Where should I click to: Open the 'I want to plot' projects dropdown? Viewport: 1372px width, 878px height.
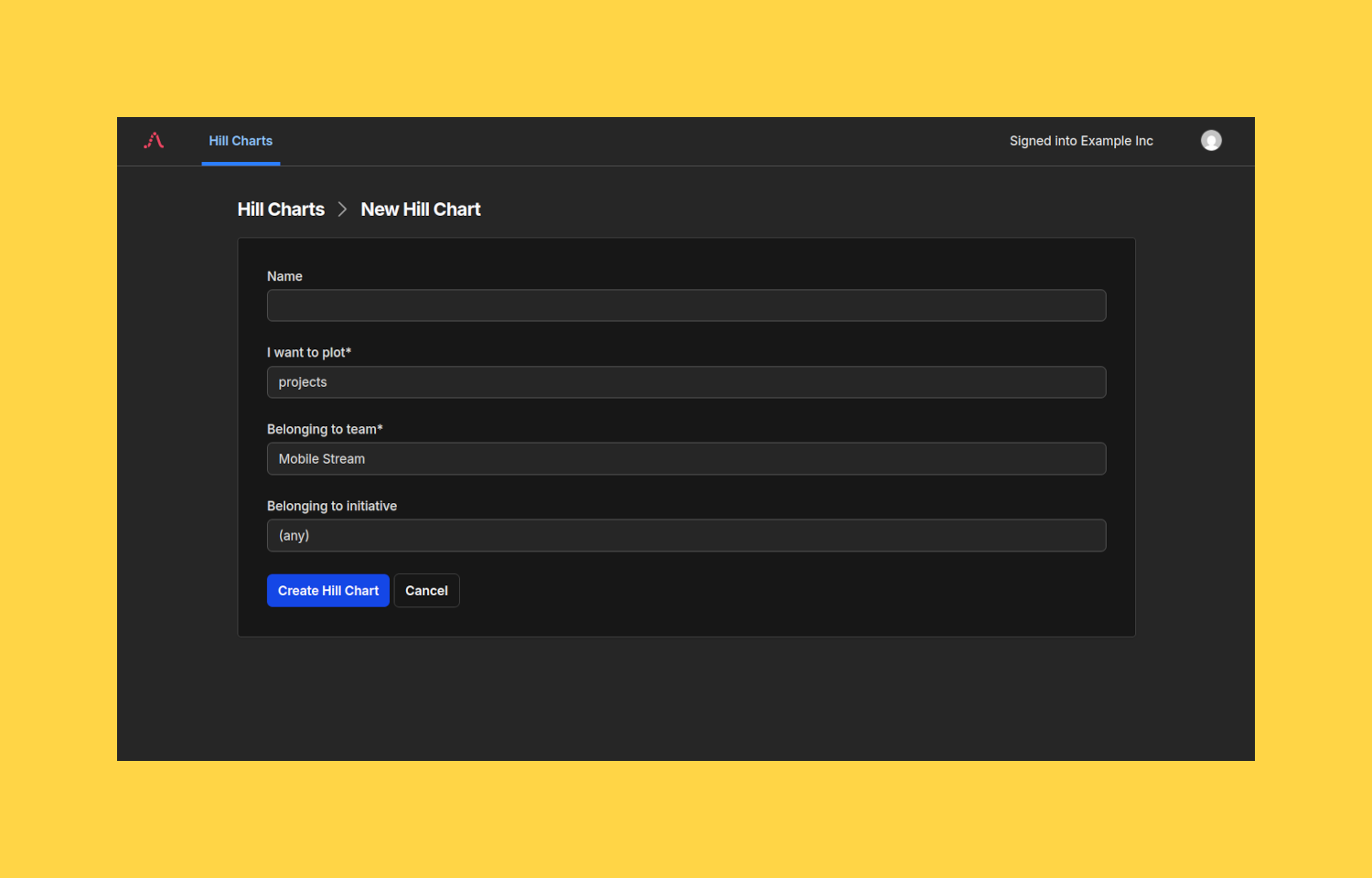coord(686,382)
